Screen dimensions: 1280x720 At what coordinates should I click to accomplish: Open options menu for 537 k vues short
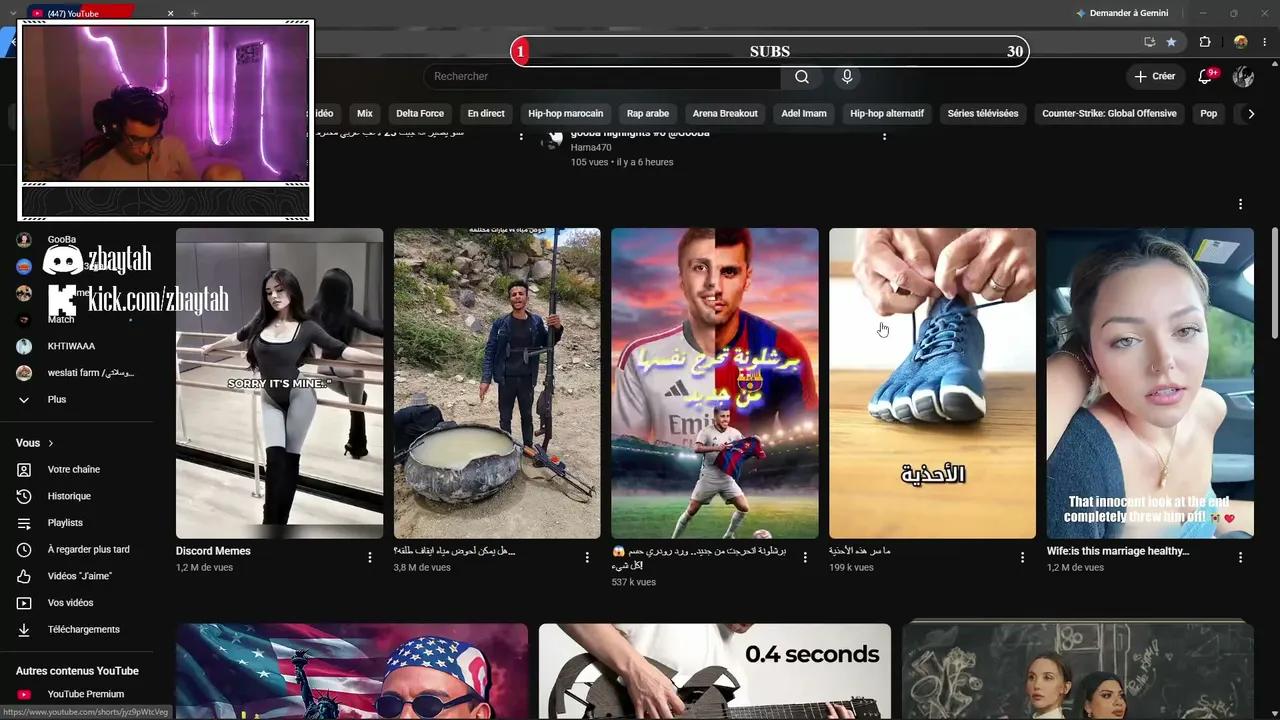pyautogui.click(x=805, y=558)
